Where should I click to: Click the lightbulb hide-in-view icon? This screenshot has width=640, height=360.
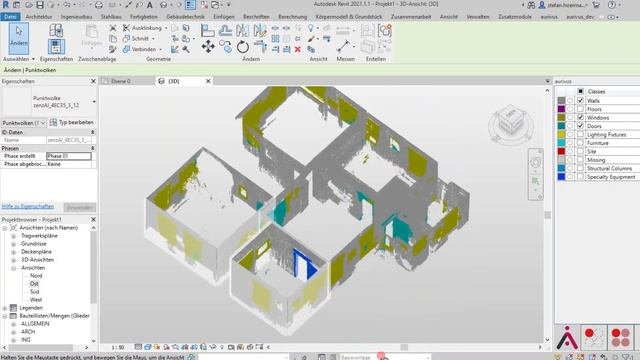[x=311, y=28]
